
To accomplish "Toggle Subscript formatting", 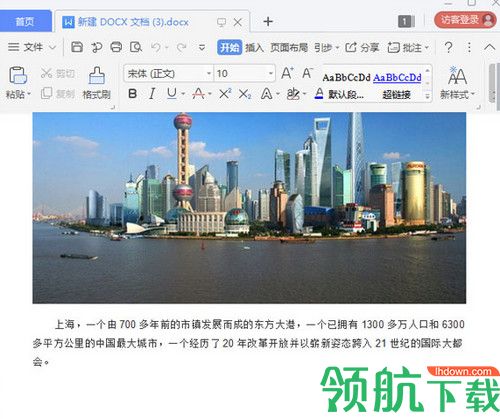I will tap(245, 94).
